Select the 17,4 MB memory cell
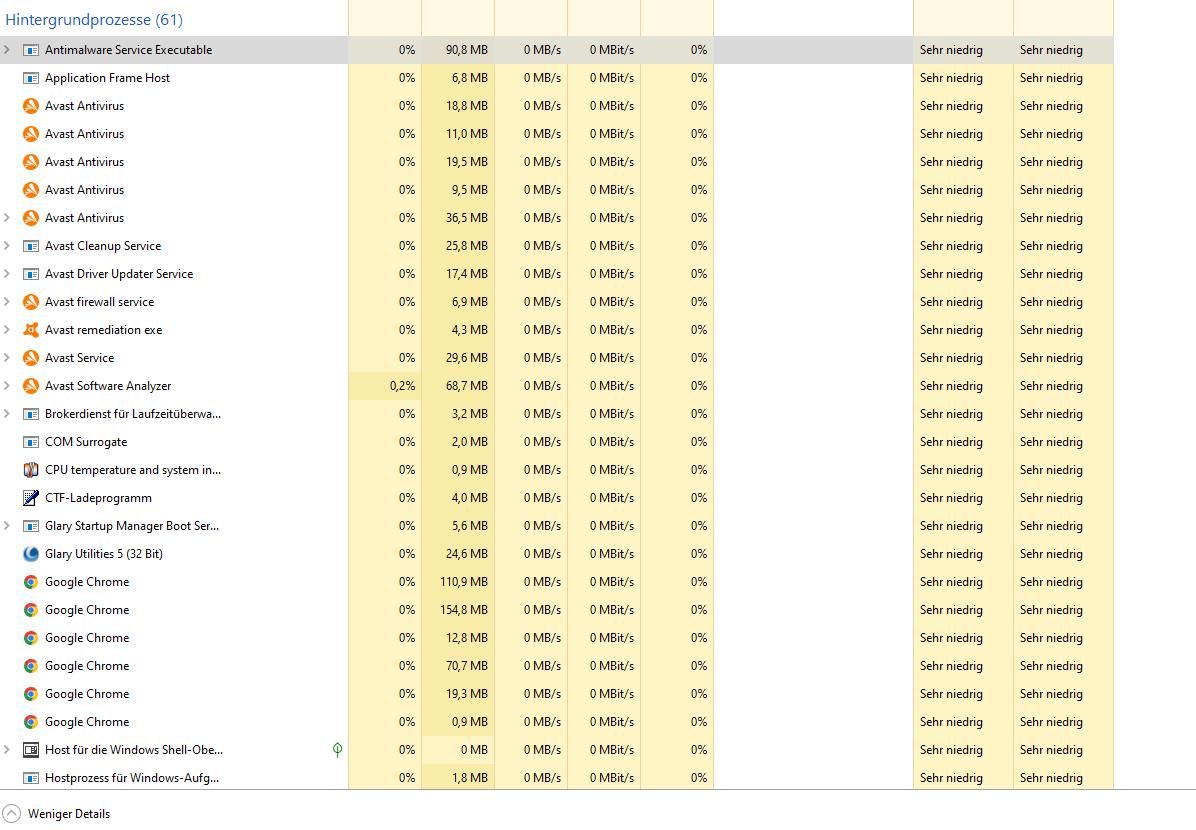The width and height of the screenshot is (1196, 830). pos(458,274)
